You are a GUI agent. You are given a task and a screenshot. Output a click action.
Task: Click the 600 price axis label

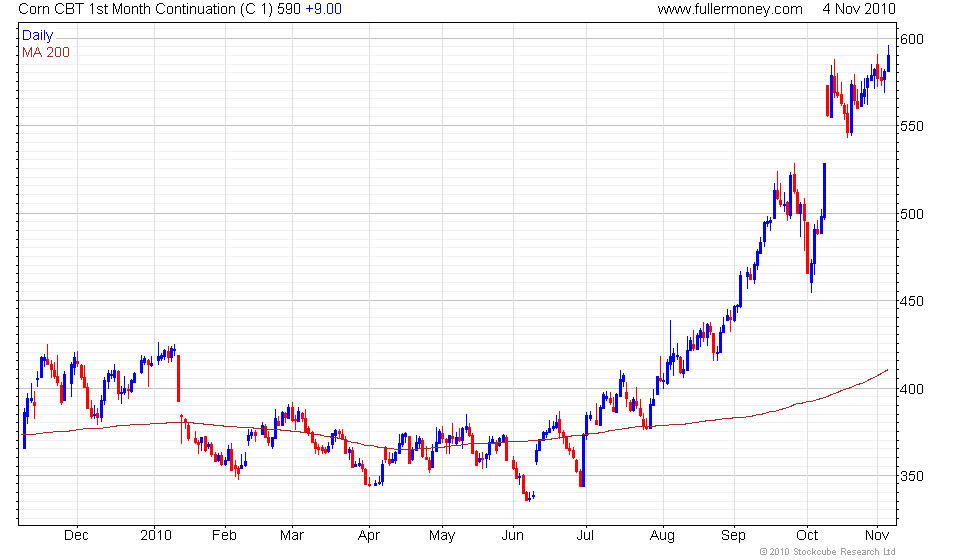point(911,39)
